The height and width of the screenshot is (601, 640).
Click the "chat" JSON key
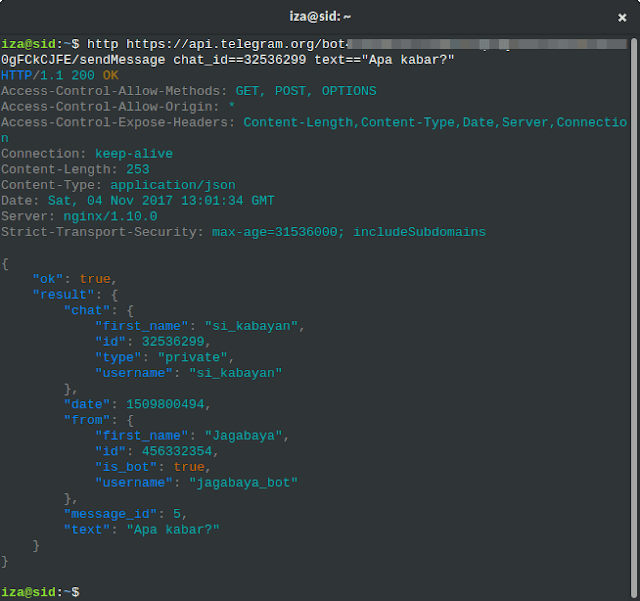pyautogui.click(x=87, y=311)
